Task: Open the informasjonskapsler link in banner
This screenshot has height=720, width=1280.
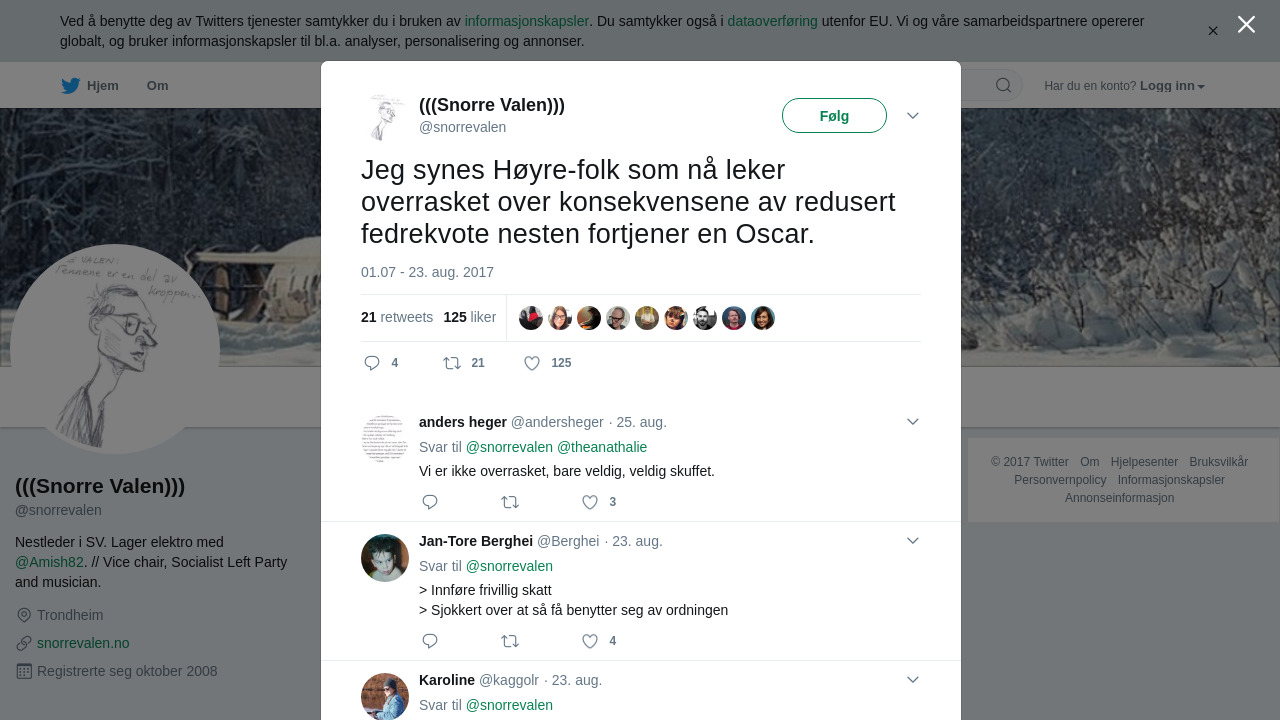Action: (x=526, y=21)
